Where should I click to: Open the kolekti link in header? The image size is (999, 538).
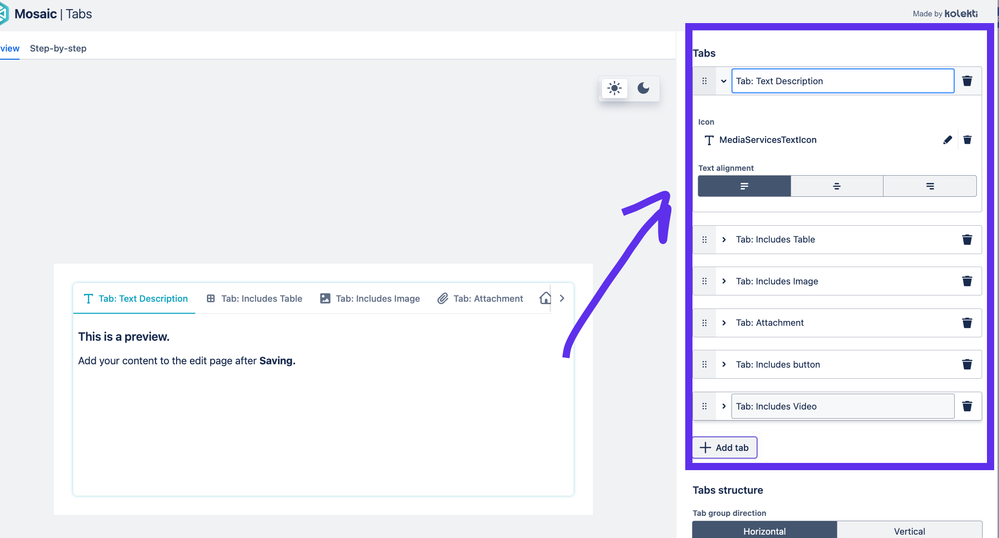[961, 13]
